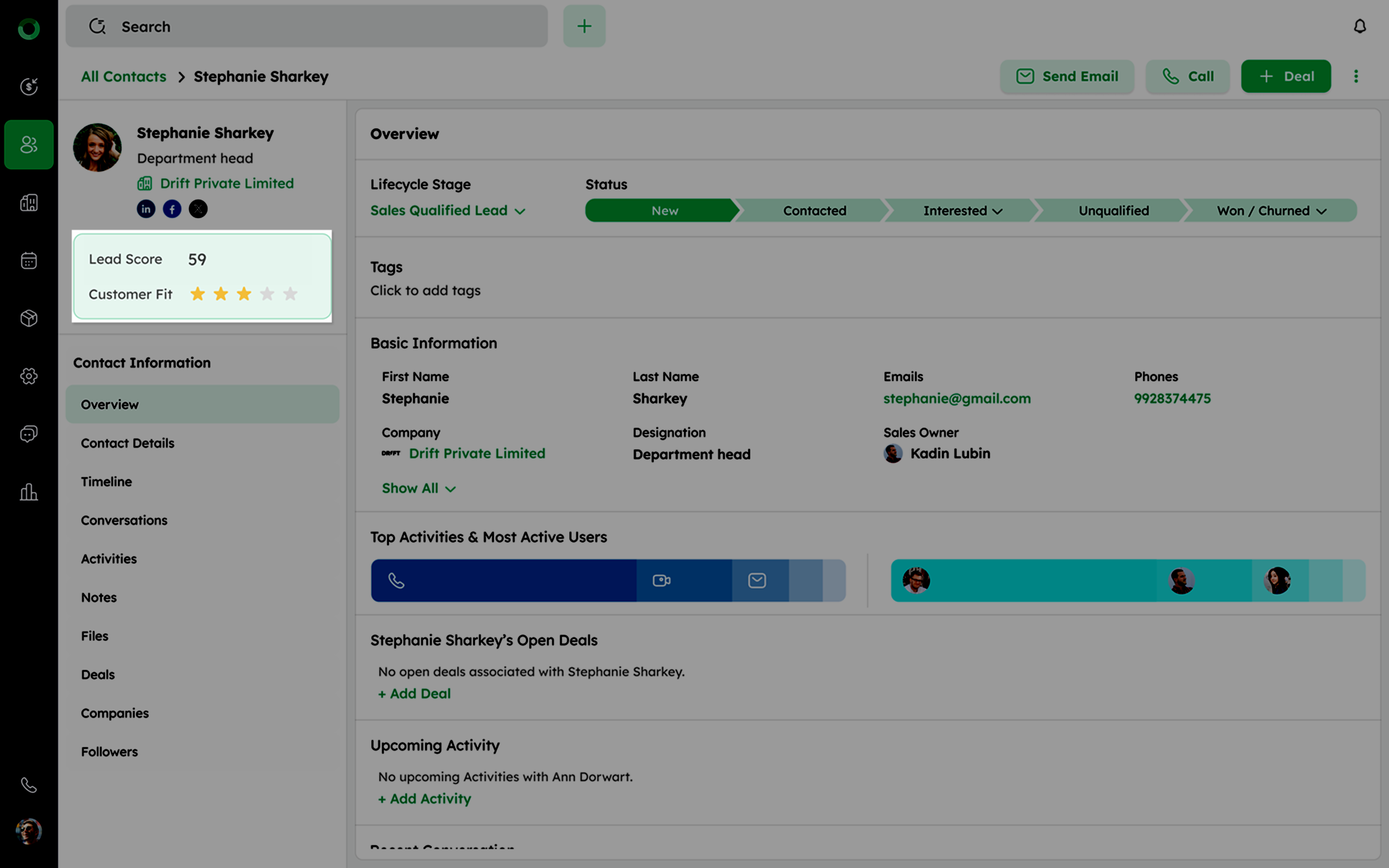Expand the Sales Qualified Lead dropdown
This screenshot has height=868, width=1389.
[448, 211]
